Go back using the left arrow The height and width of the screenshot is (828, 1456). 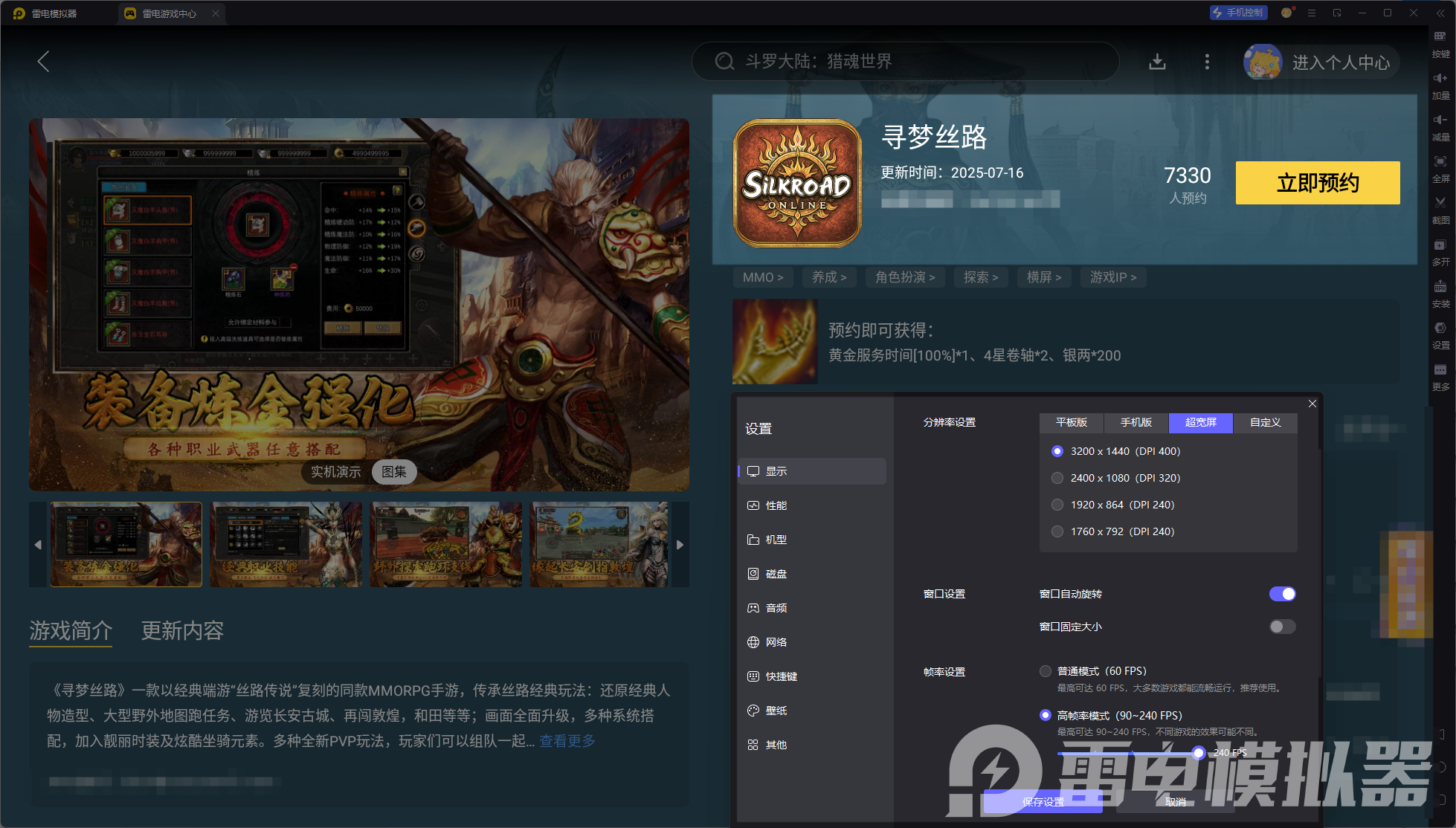pyautogui.click(x=44, y=62)
